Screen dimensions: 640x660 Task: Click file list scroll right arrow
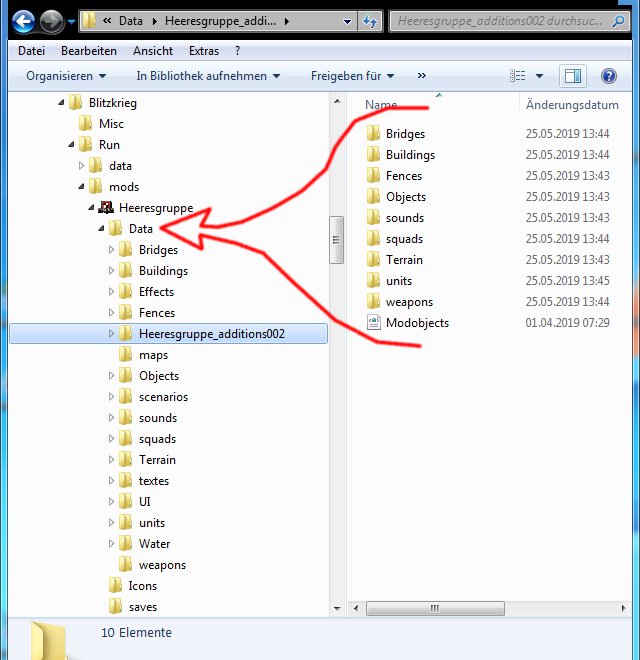[624, 608]
